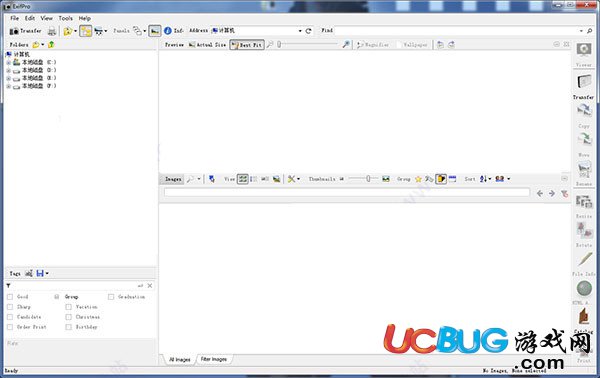The width and height of the screenshot is (600, 378).
Task: Open the Sort order dropdown arrow
Action: [x=489, y=179]
